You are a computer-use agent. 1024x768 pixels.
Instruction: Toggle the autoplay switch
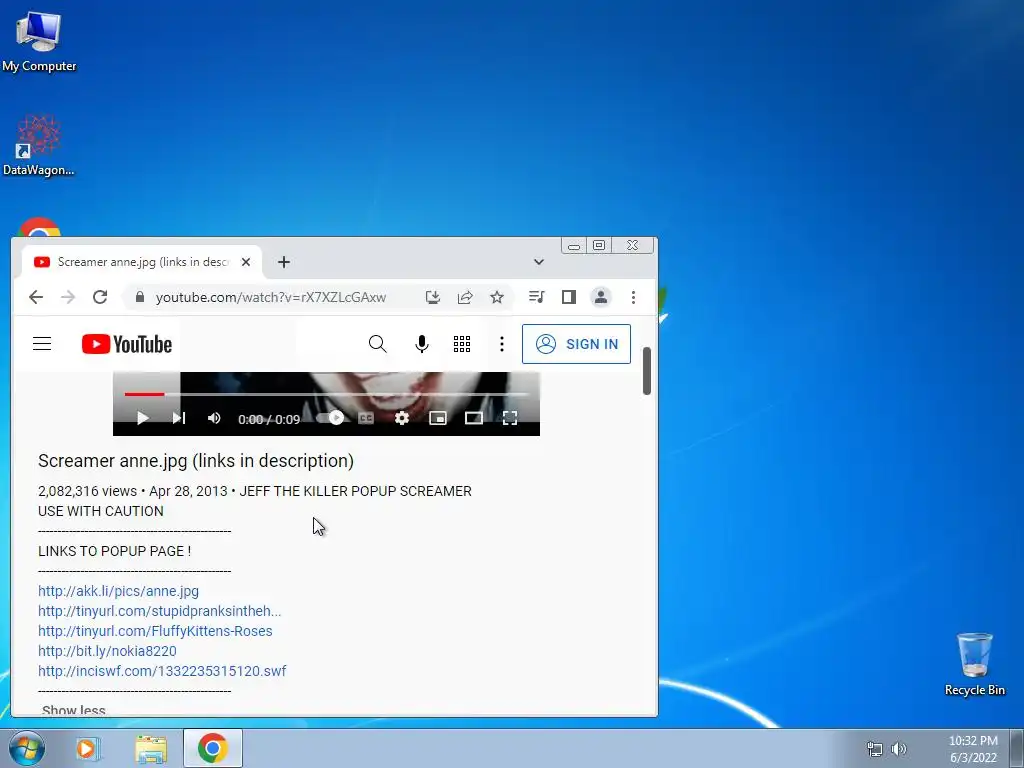(330, 418)
